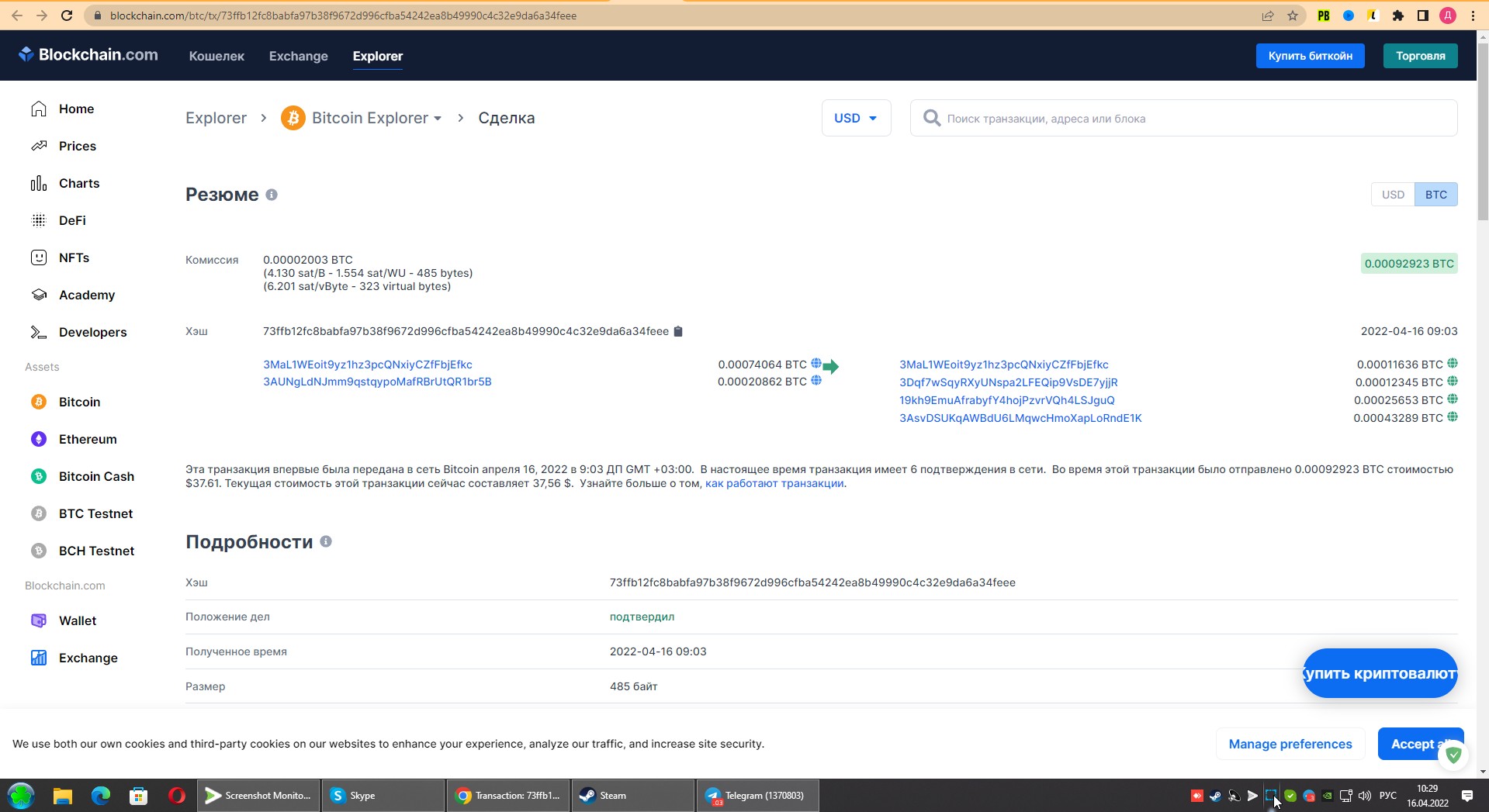Bookmark this page with the star icon
This screenshot has width=1489, height=812.
click(x=1293, y=16)
